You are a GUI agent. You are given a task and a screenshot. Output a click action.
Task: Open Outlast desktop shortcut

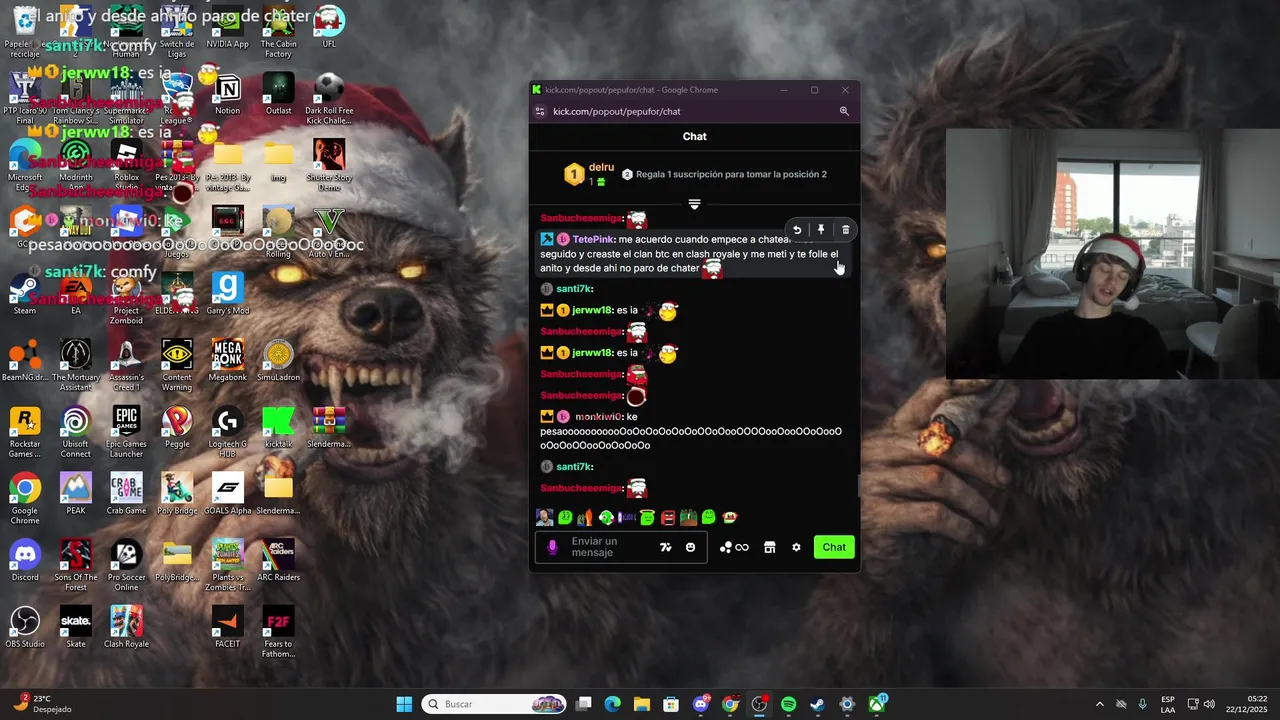coord(278,94)
